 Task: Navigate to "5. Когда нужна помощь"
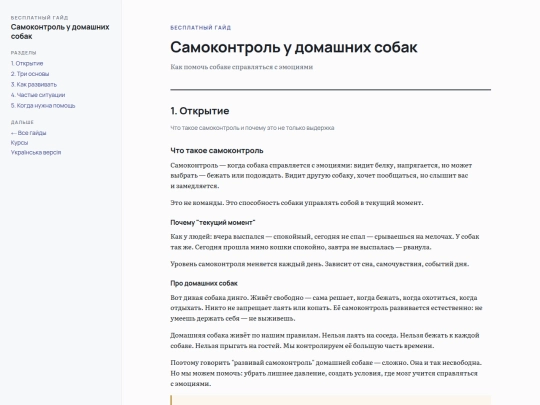pyautogui.click(x=43, y=105)
